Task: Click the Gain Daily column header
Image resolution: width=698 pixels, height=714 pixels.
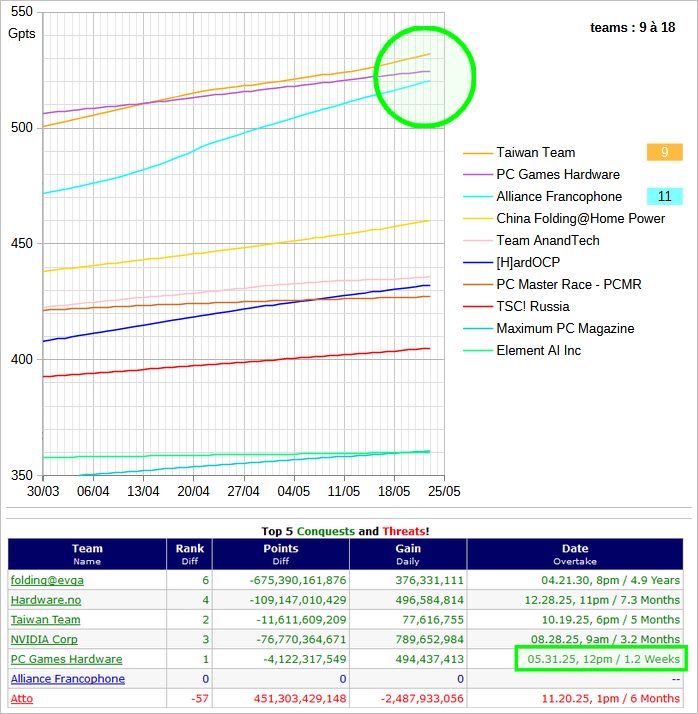Action: point(407,554)
